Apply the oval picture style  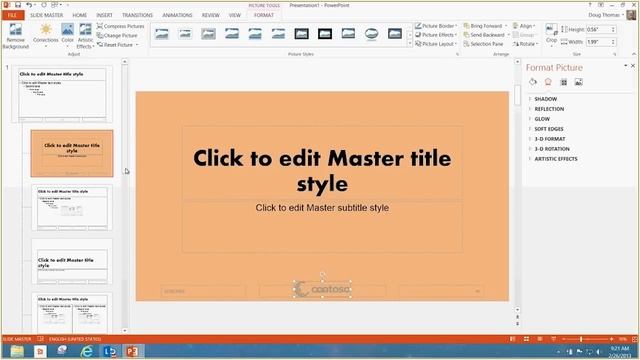click(371, 34)
